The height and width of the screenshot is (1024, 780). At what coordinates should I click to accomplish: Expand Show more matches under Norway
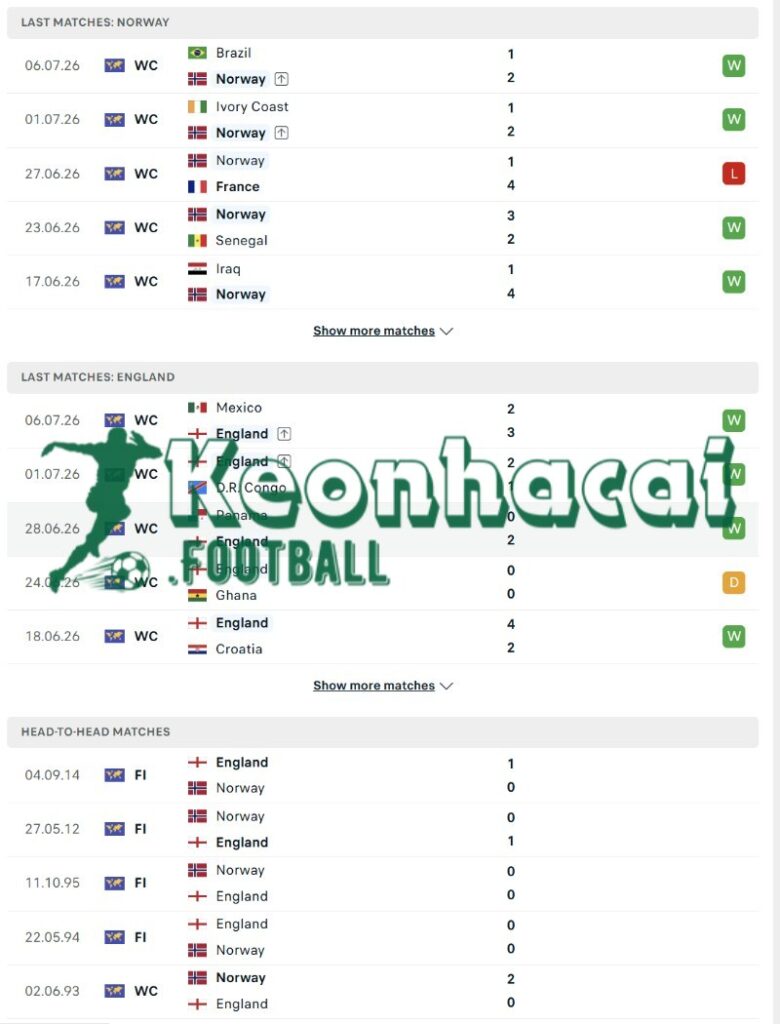tap(383, 331)
